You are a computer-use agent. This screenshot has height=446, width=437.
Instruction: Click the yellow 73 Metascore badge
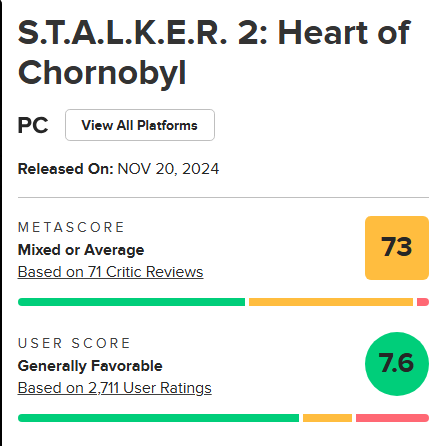[x=397, y=248]
